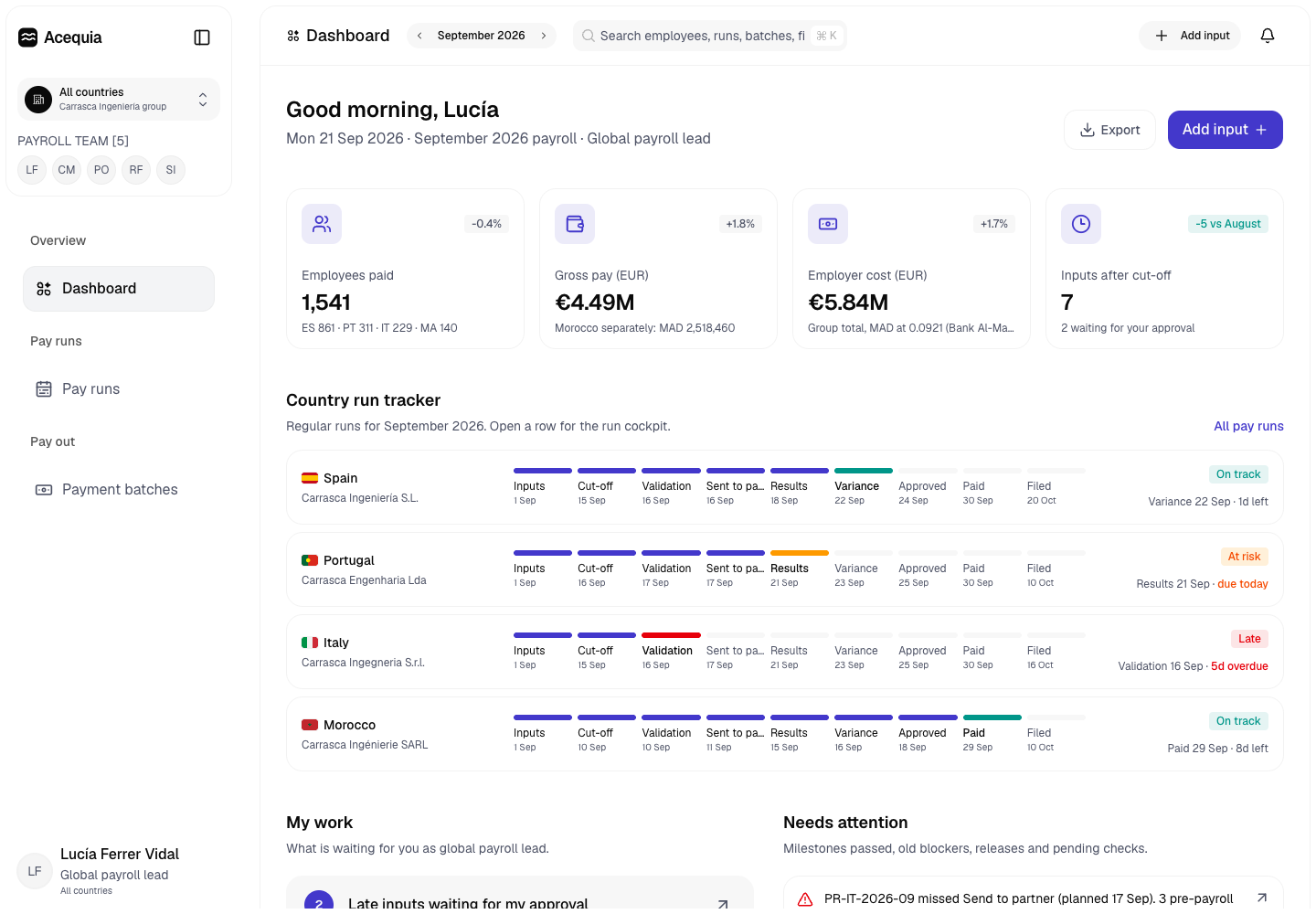The height and width of the screenshot is (914, 1316).
Task: Click the Gross pay wallet icon
Action: tap(575, 224)
